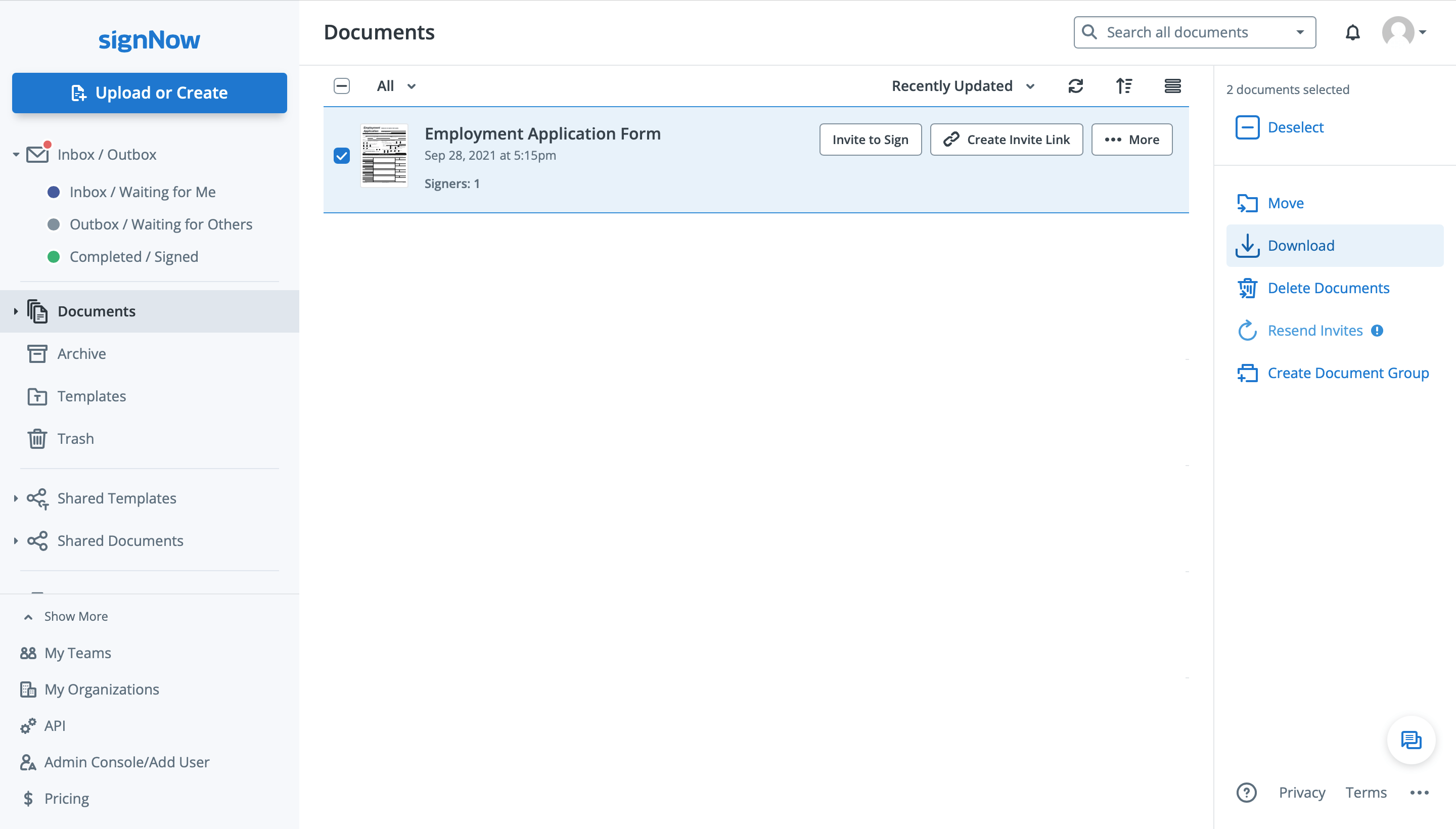Open the Move action in the right panel

pyautogui.click(x=1286, y=203)
